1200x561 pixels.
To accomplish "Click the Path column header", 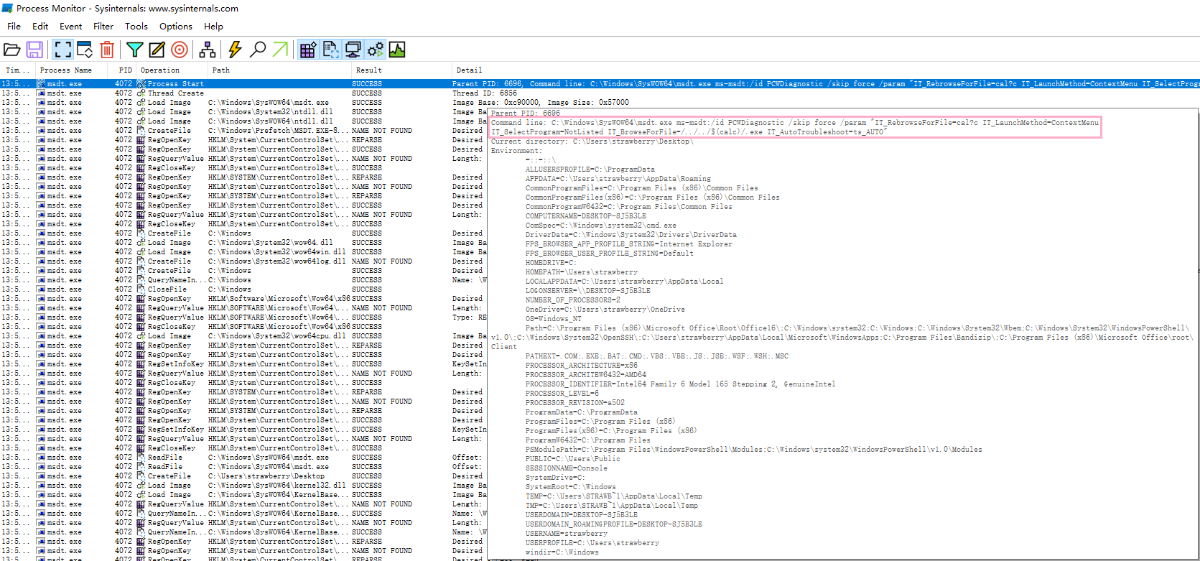I will (x=280, y=71).
